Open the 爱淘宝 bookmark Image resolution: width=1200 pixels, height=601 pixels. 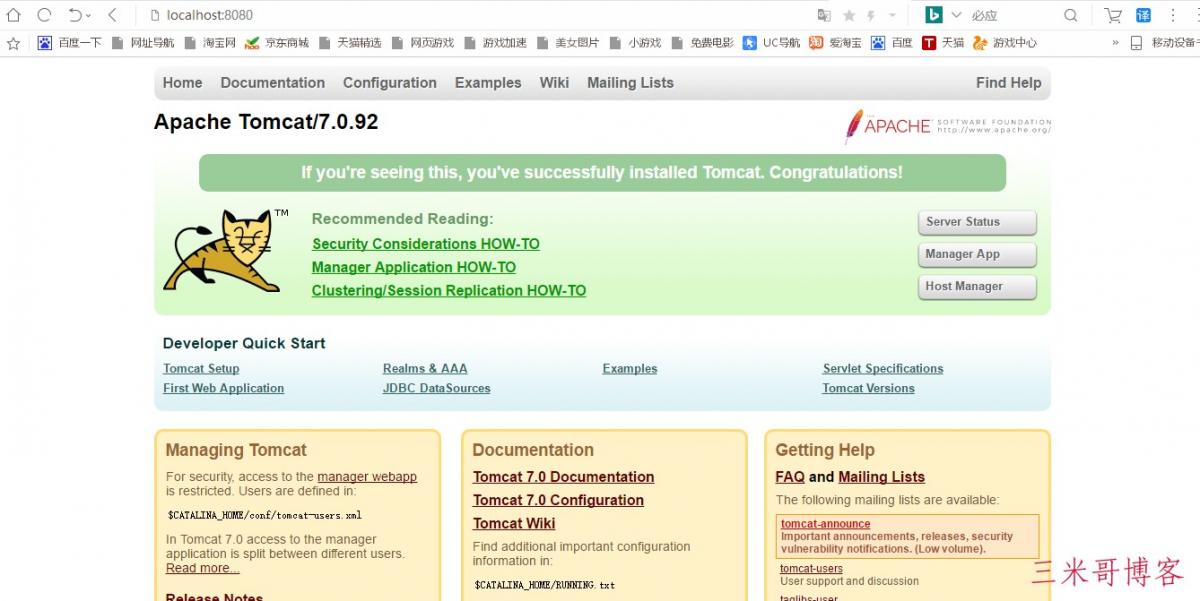[836, 43]
